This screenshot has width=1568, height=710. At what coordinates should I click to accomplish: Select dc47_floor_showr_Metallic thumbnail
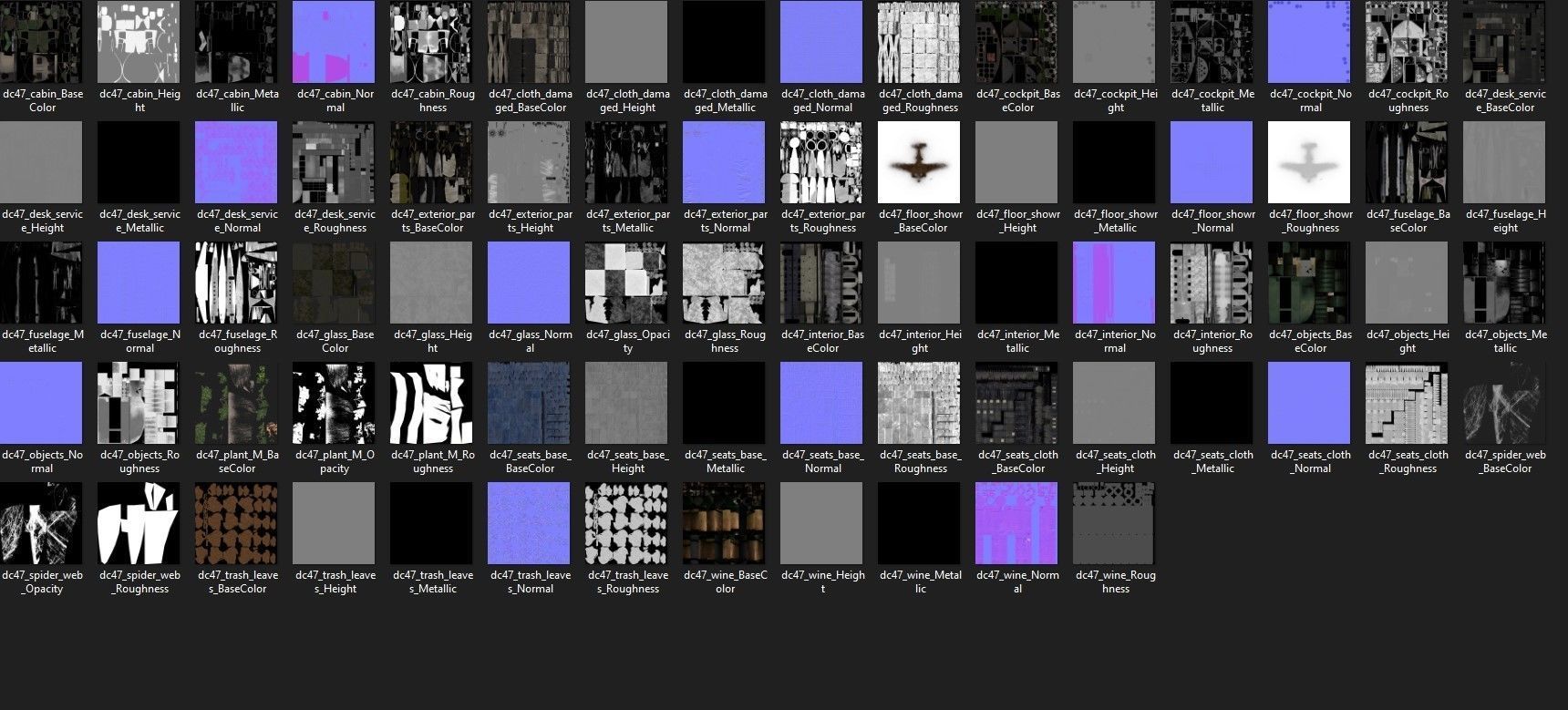[1115, 162]
